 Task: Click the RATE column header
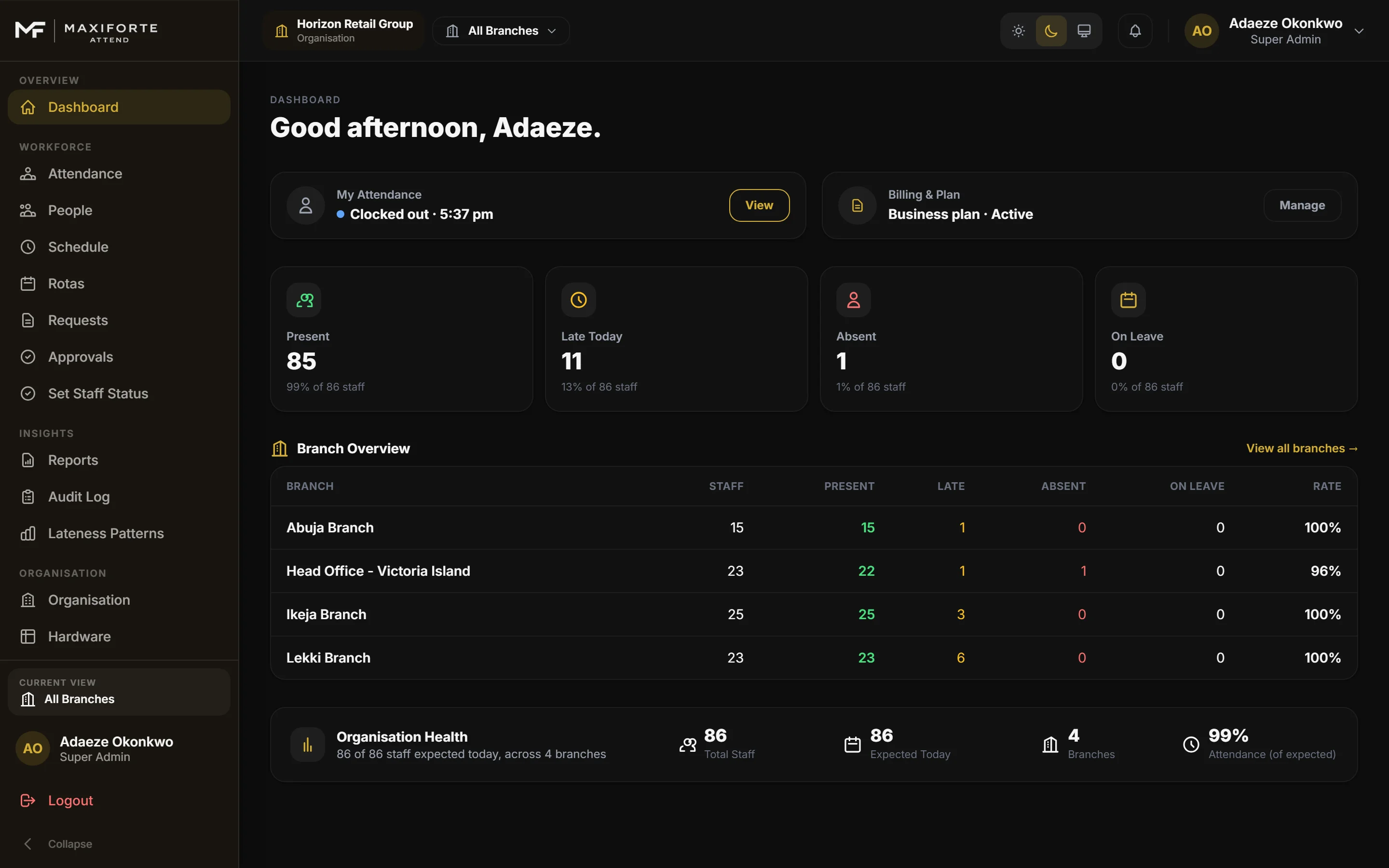1327,486
